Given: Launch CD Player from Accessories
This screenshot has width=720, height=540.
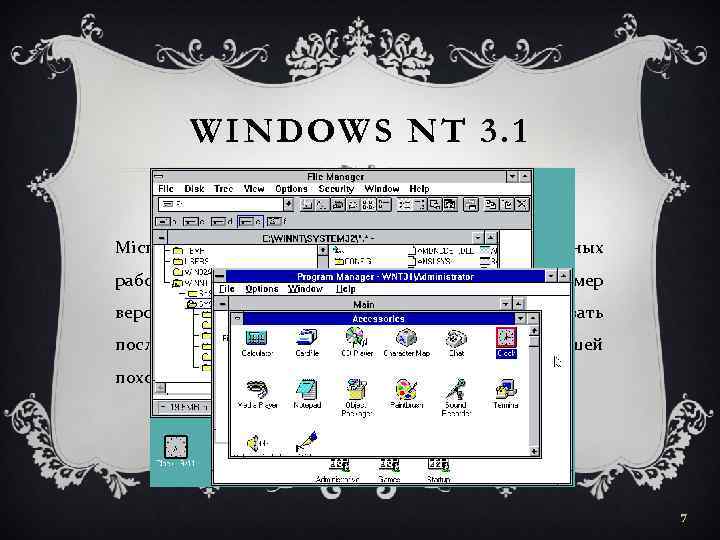Looking at the screenshot, I should tap(357, 343).
